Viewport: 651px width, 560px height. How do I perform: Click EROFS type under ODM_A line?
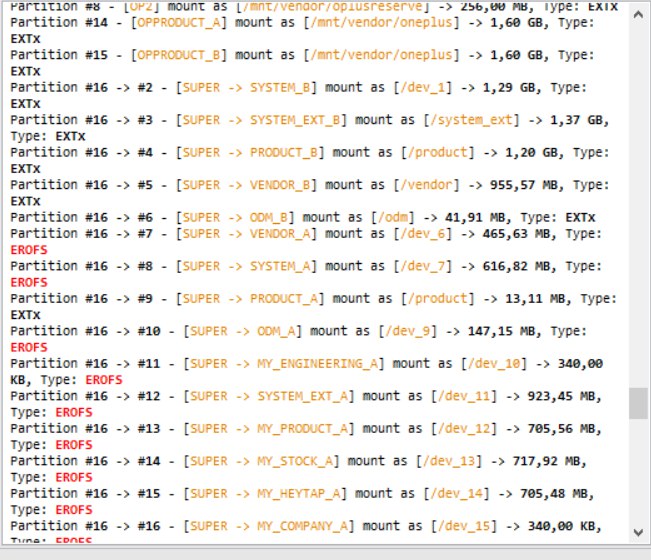(29, 347)
